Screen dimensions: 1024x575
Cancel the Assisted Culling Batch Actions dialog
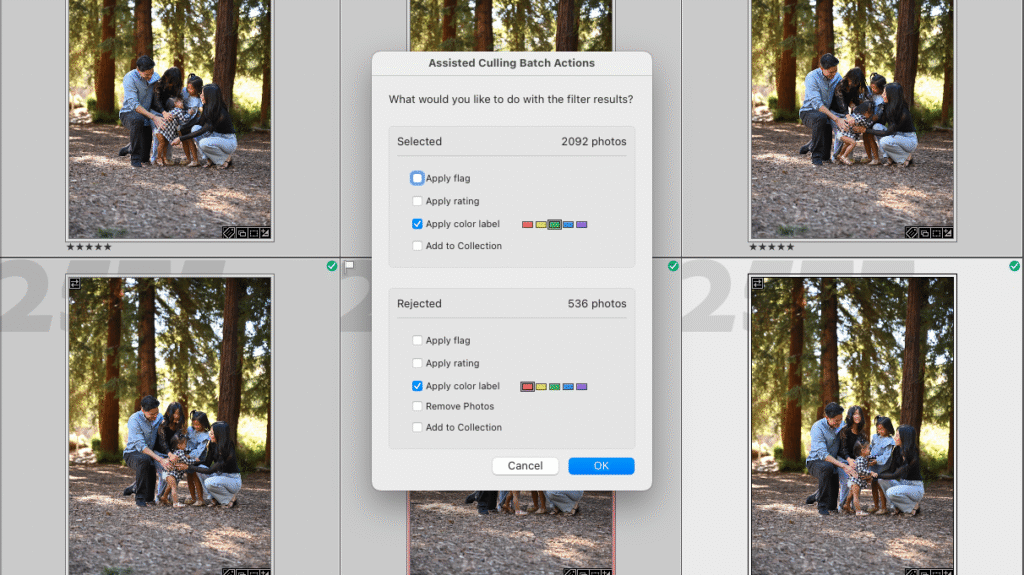coord(525,466)
